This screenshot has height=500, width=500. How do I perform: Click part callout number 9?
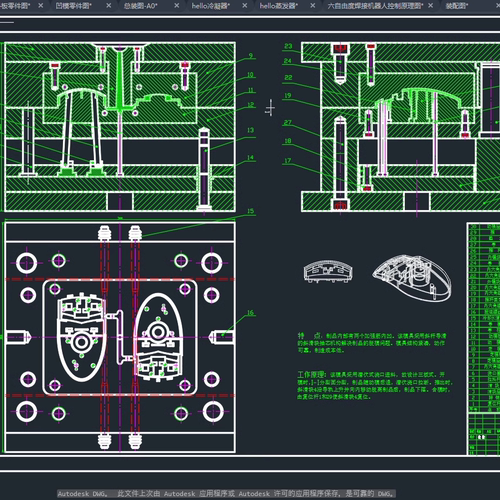click(251, 55)
